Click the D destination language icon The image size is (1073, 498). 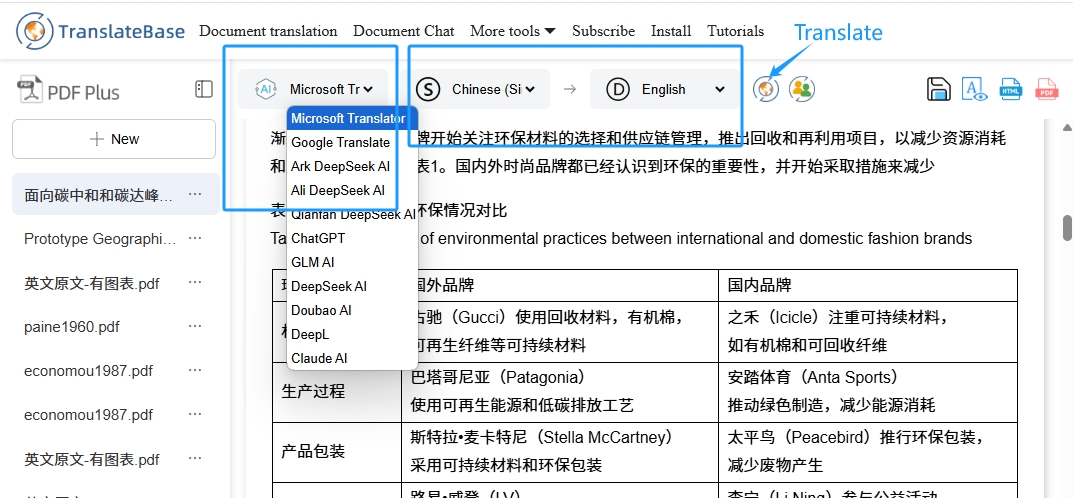[617, 89]
